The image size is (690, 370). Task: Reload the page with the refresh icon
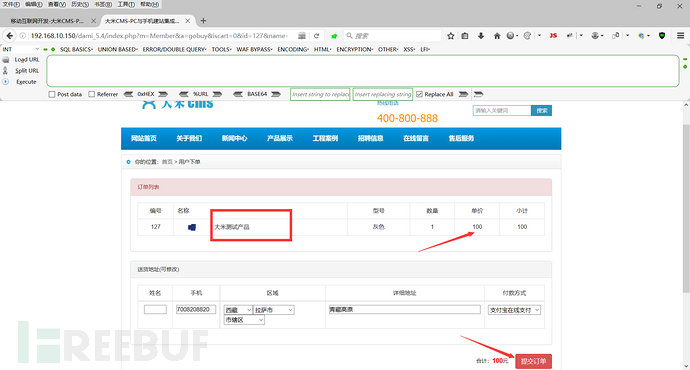click(316, 36)
